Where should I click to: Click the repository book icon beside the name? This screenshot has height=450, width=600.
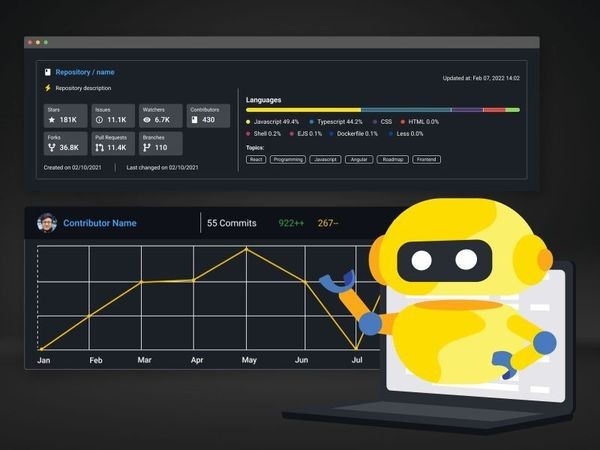click(47, 72)
